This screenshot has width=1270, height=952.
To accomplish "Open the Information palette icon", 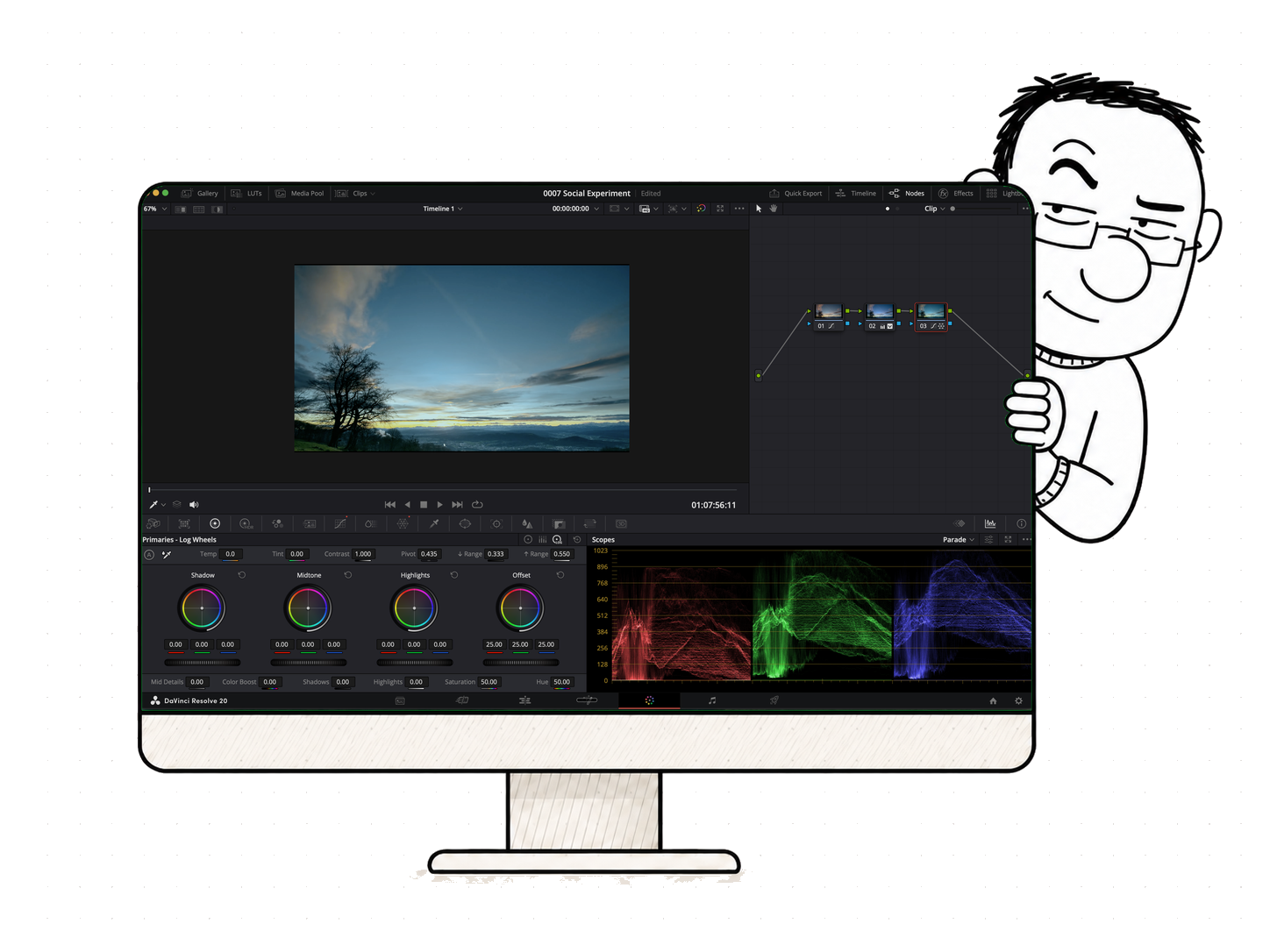I will tap(1021, 523).
